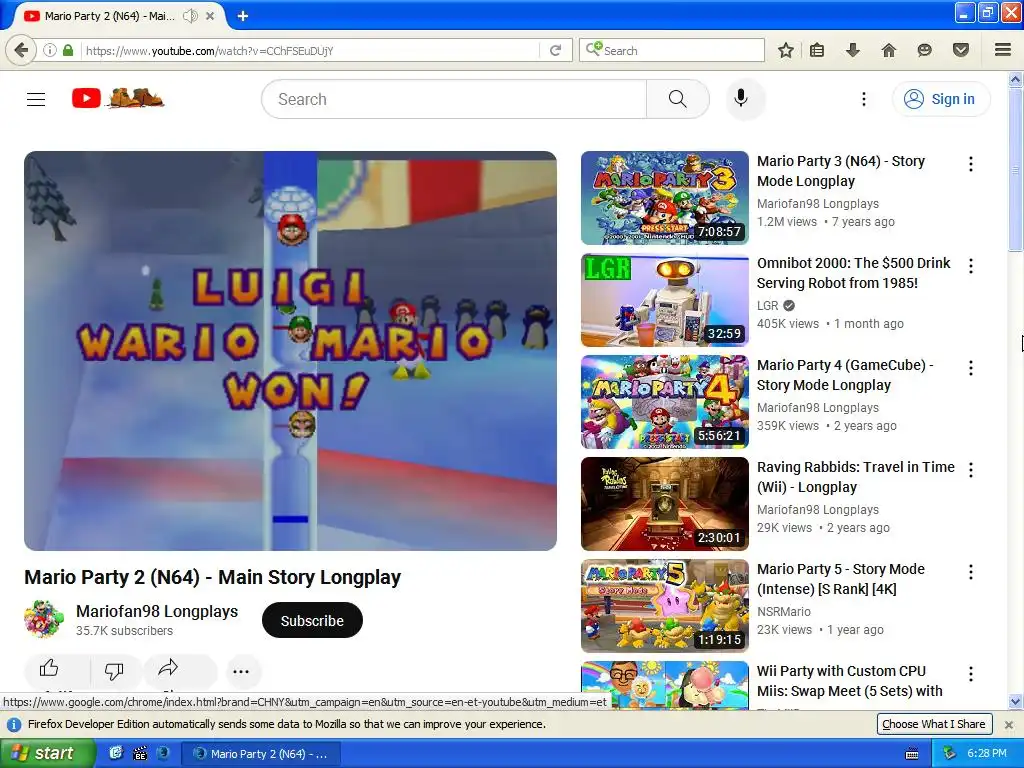Open the YouTube hamburger guide menu
Screen dimensions: 1024x768
(36, 99)
